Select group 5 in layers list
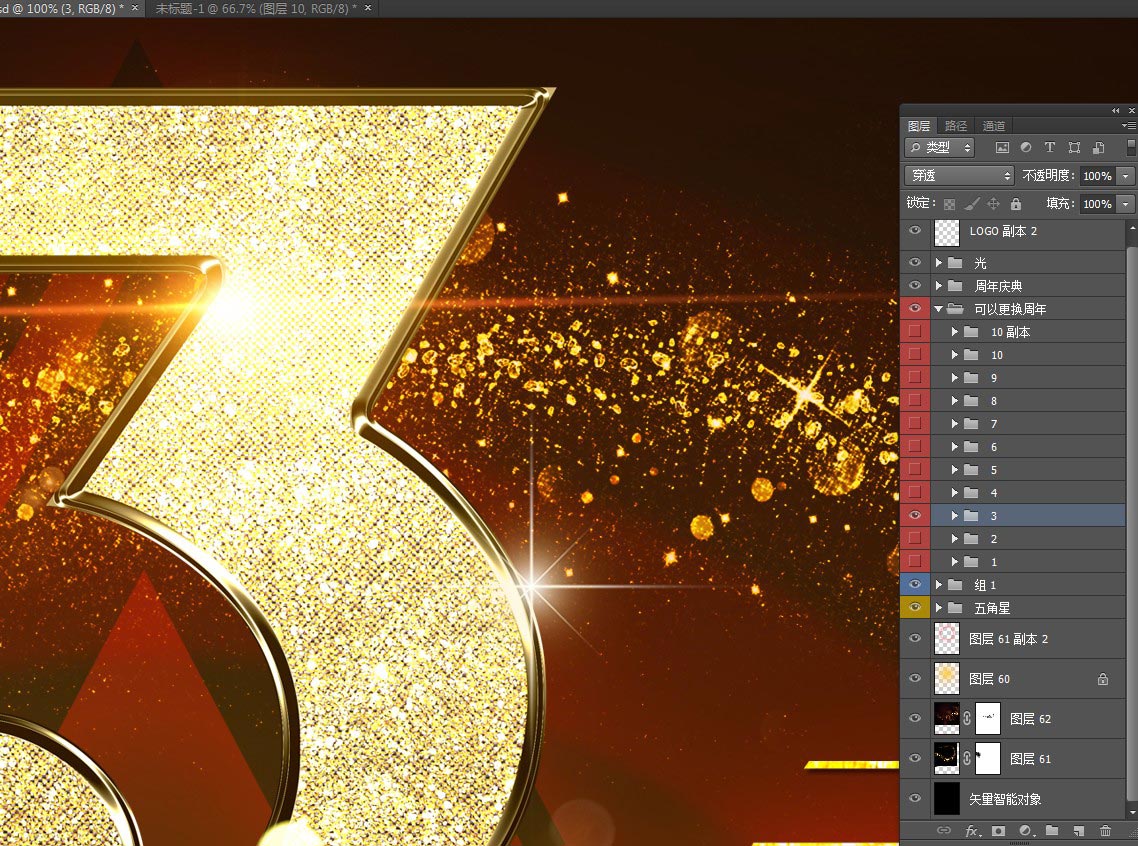The height and width of the screenshot is (846, 1138). [x=1012, y=469]
